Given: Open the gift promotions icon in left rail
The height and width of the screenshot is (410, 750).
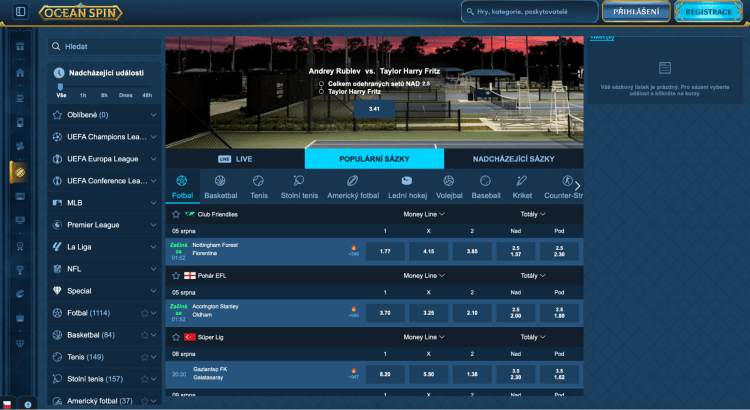Looking at the screenshot, I should [x=20, y=47].
